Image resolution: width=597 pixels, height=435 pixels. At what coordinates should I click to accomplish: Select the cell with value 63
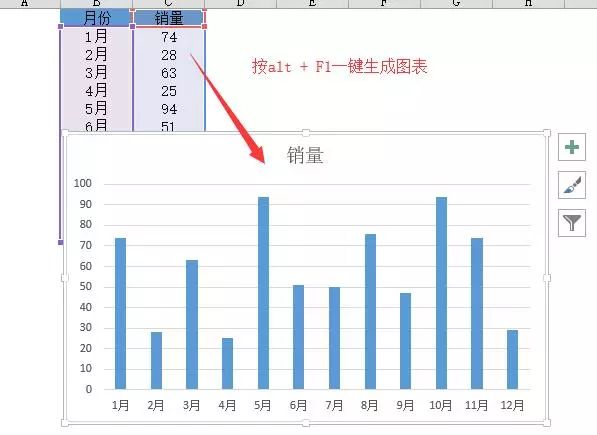(169, 73)
